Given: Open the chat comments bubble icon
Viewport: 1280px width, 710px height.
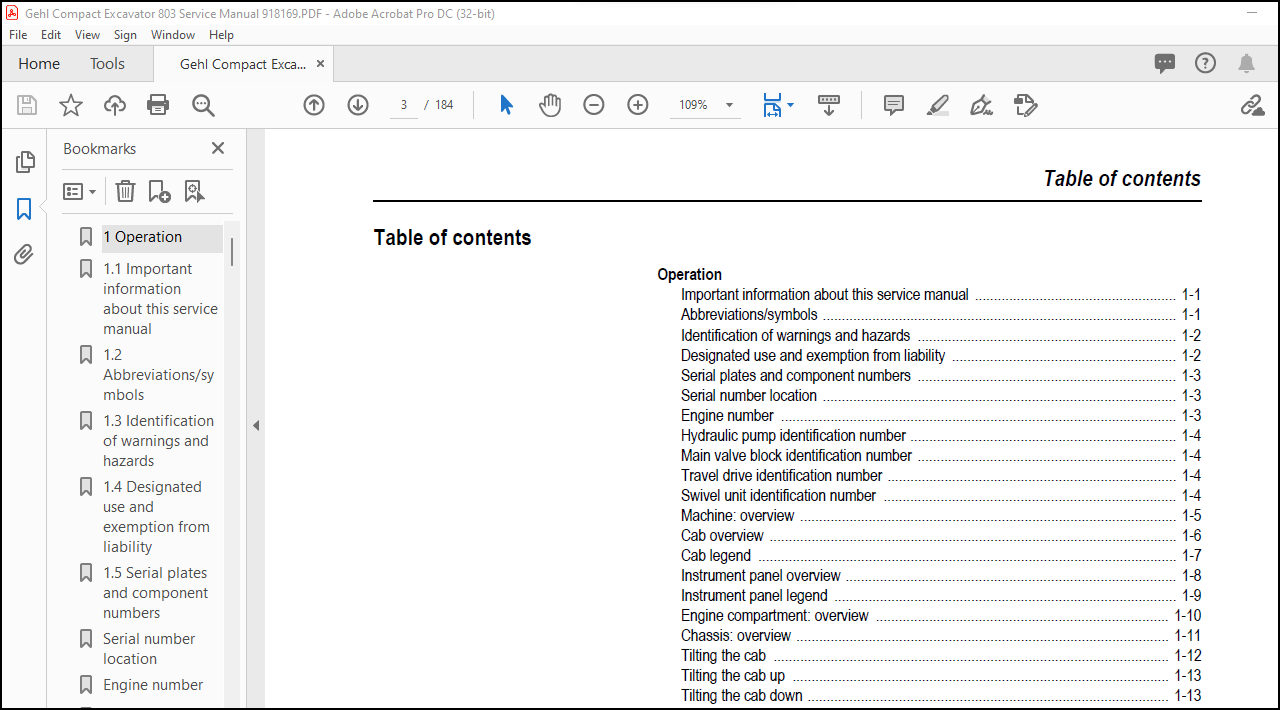Looking at the screenshot, I should coord(1165,63).
